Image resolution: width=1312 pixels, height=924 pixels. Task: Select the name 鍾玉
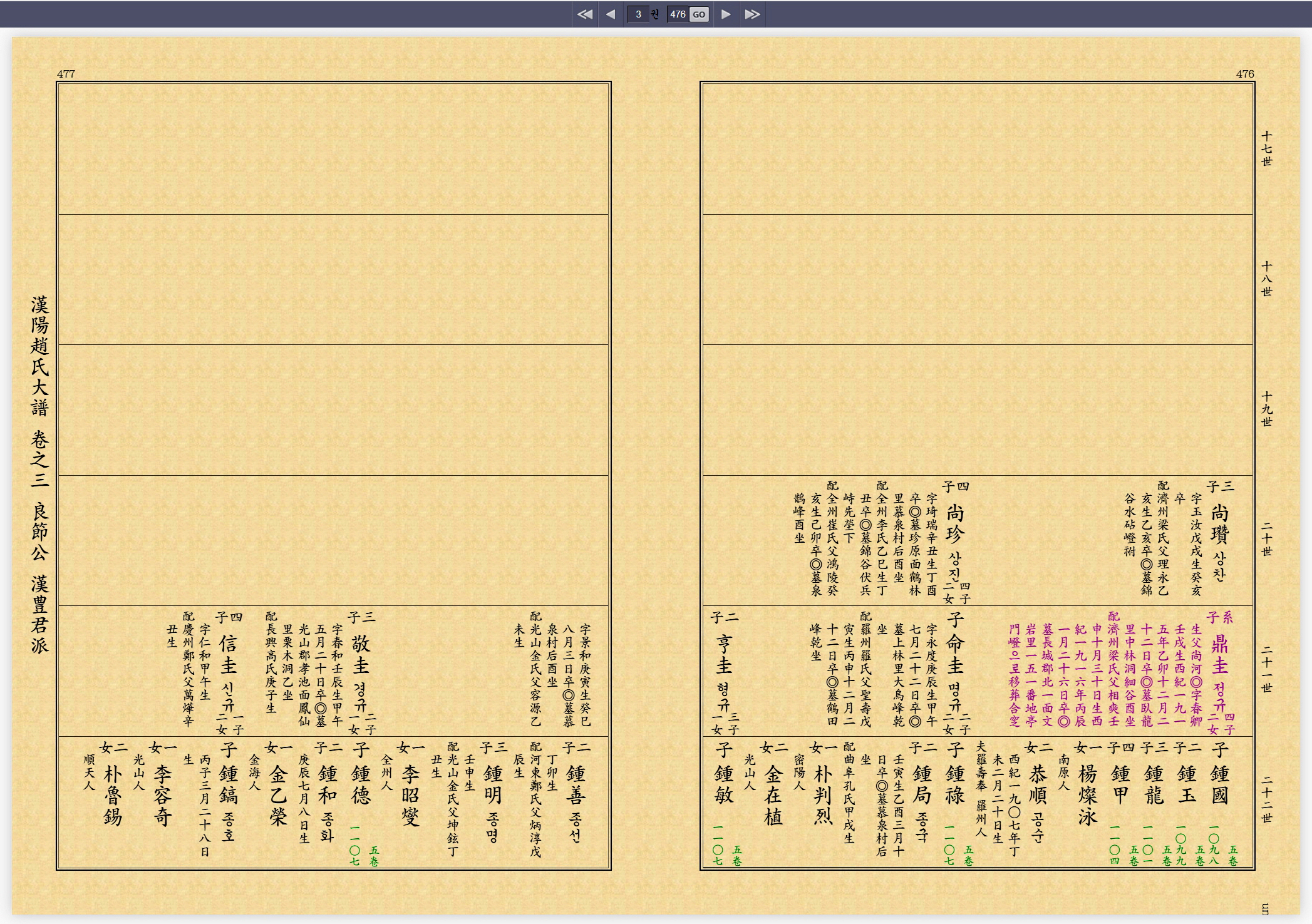(1186, 784)
